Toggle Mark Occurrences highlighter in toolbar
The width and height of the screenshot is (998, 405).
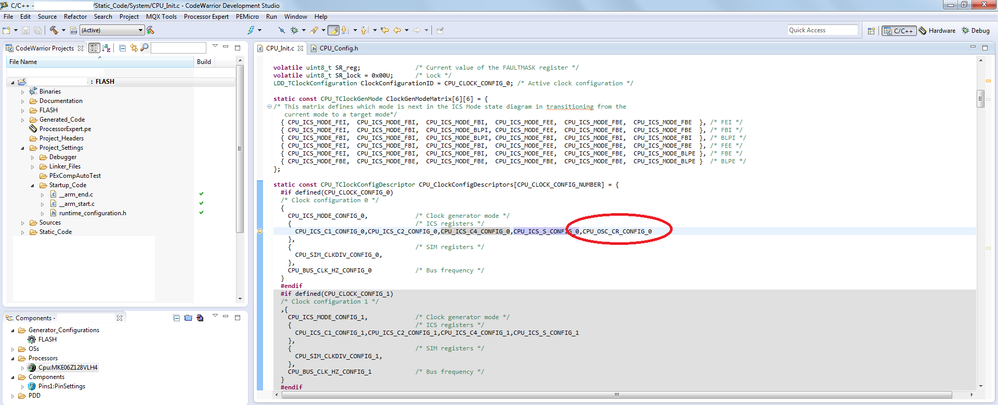(334, 30)
